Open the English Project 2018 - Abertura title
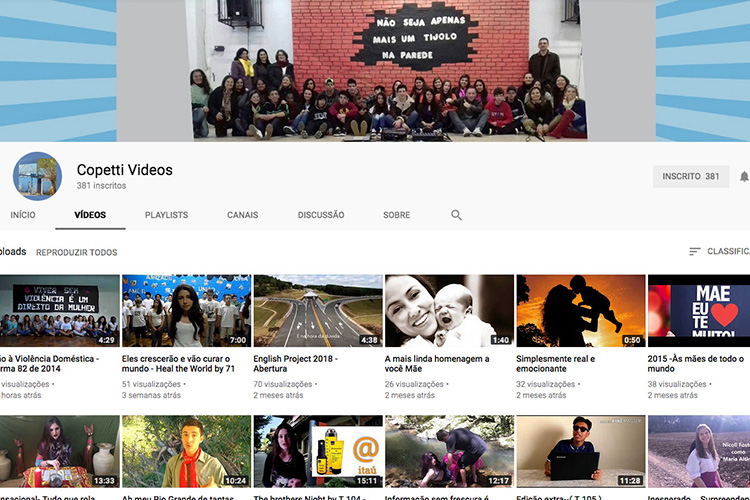This screenshot has width=750, height=500. coord(295,364)
